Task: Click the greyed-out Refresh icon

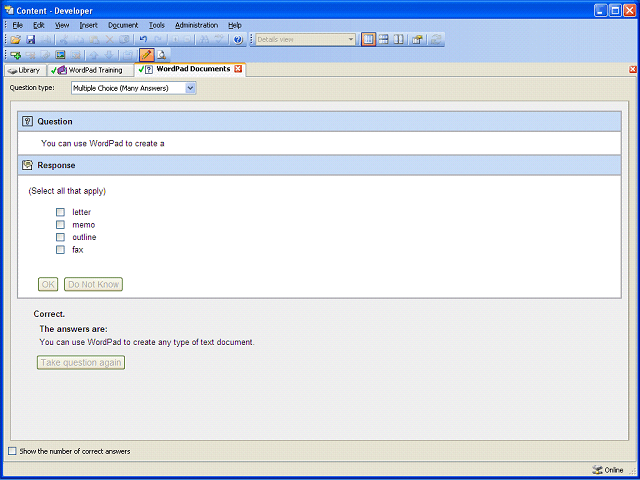Action: pyautogui.click(x=436, y=40)
